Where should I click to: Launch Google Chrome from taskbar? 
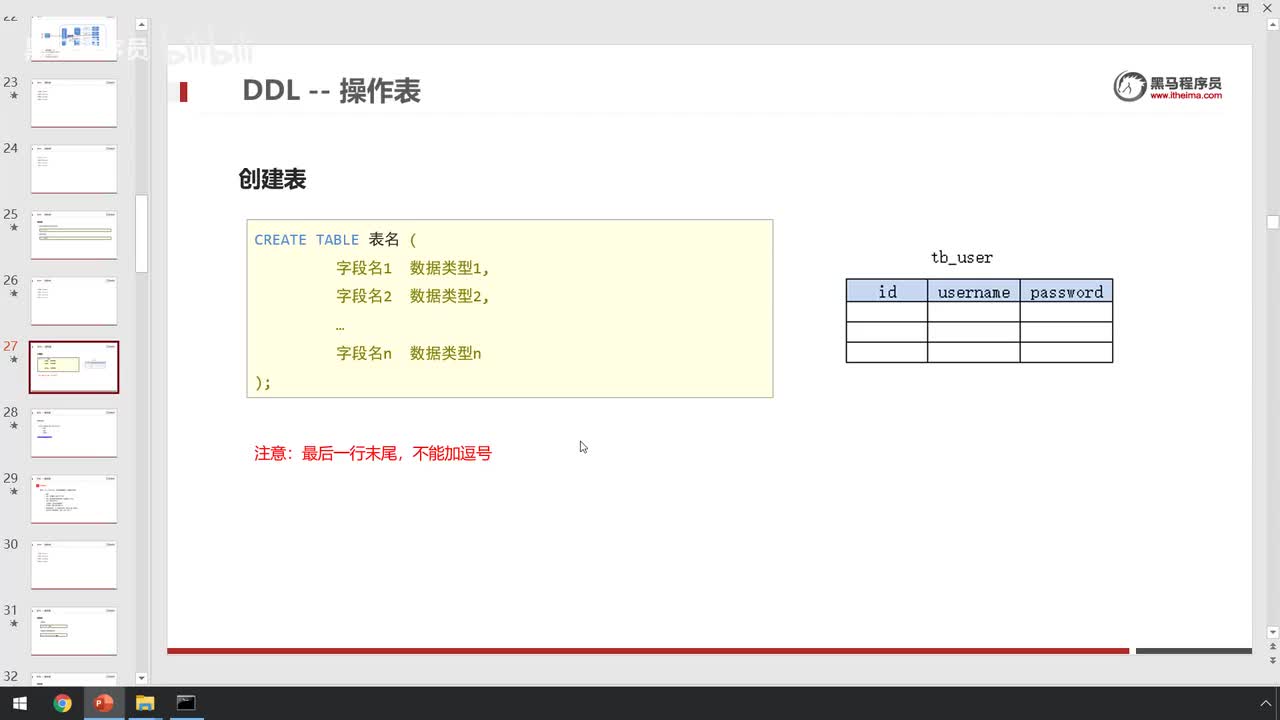coord(62,703)
